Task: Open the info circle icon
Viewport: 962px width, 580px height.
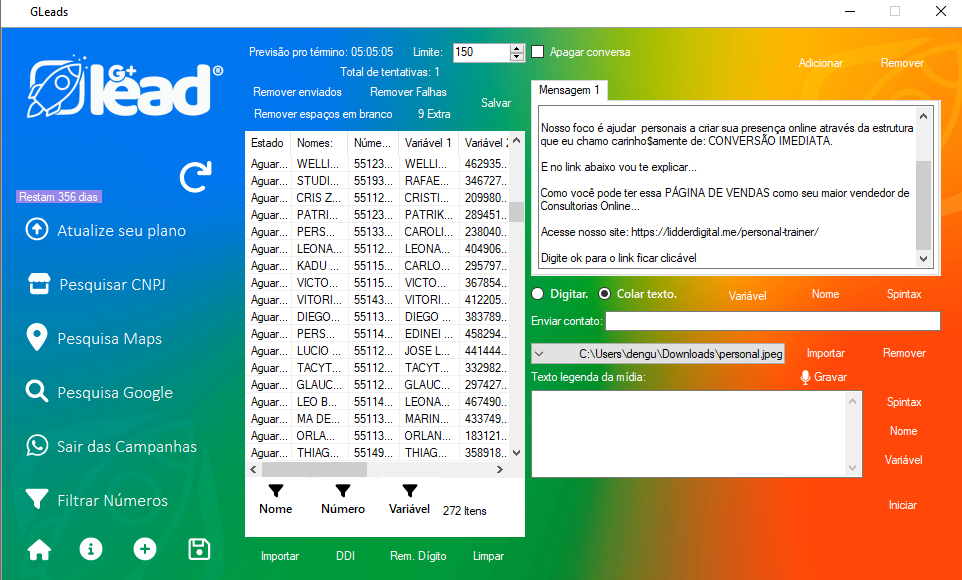Action: 91,549
